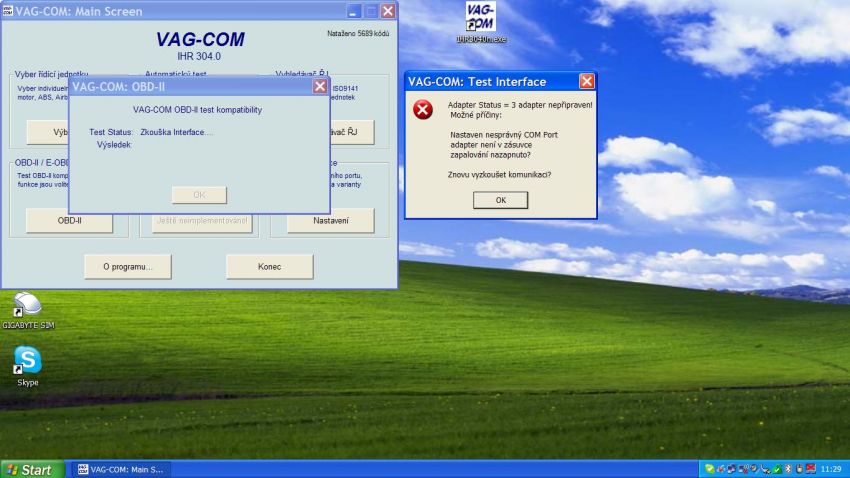Close the VAG-COM Test Interface dialog
This screenshot has width=850, height=478.
point(587,81)
